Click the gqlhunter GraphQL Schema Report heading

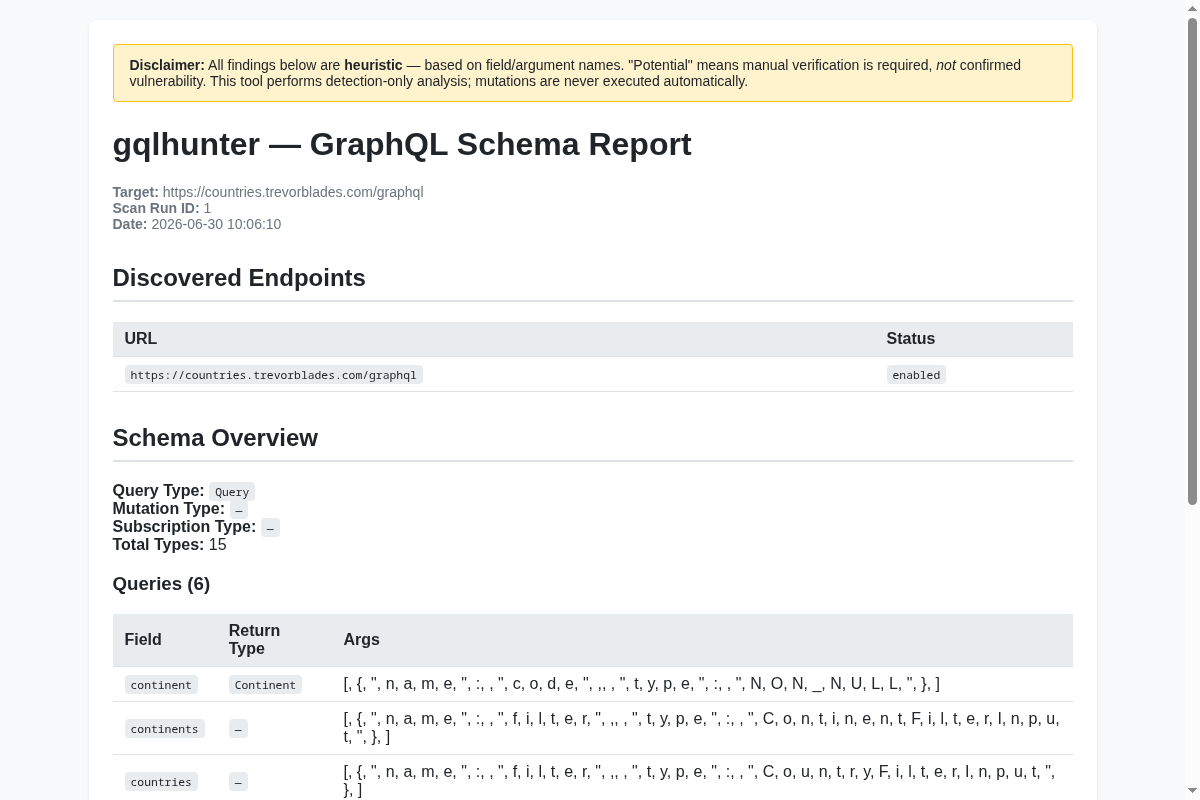[x=402, y=144]
